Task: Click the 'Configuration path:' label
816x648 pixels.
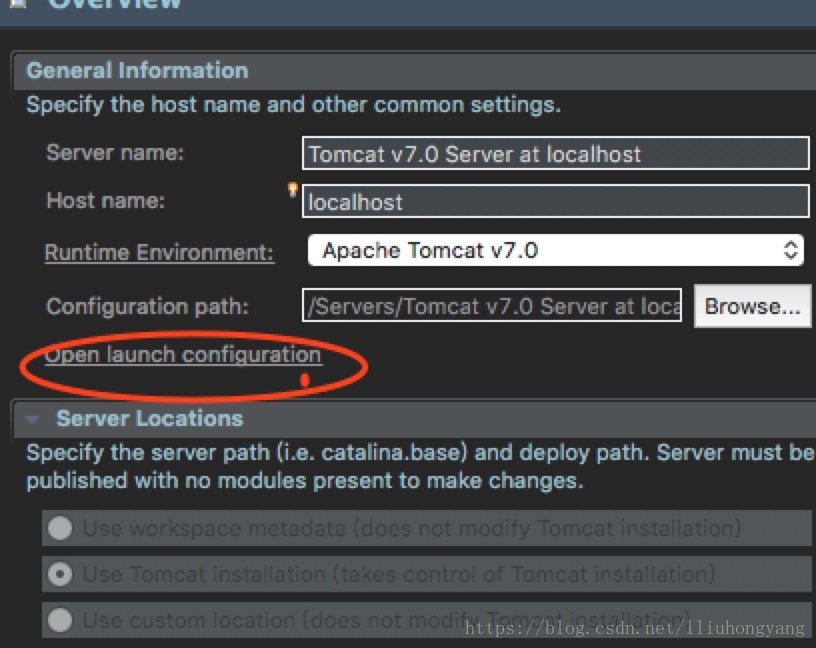Action: 148,307
